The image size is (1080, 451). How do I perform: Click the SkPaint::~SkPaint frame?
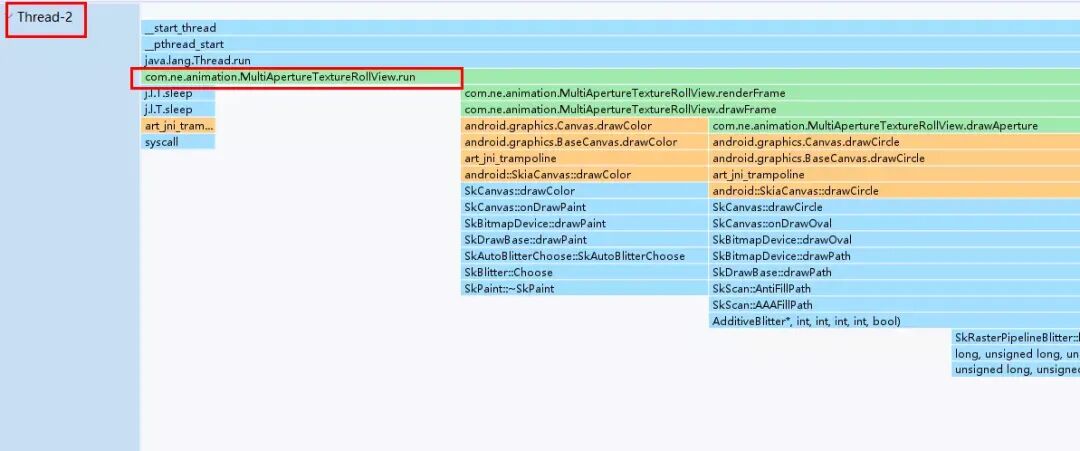click(584, 289)
